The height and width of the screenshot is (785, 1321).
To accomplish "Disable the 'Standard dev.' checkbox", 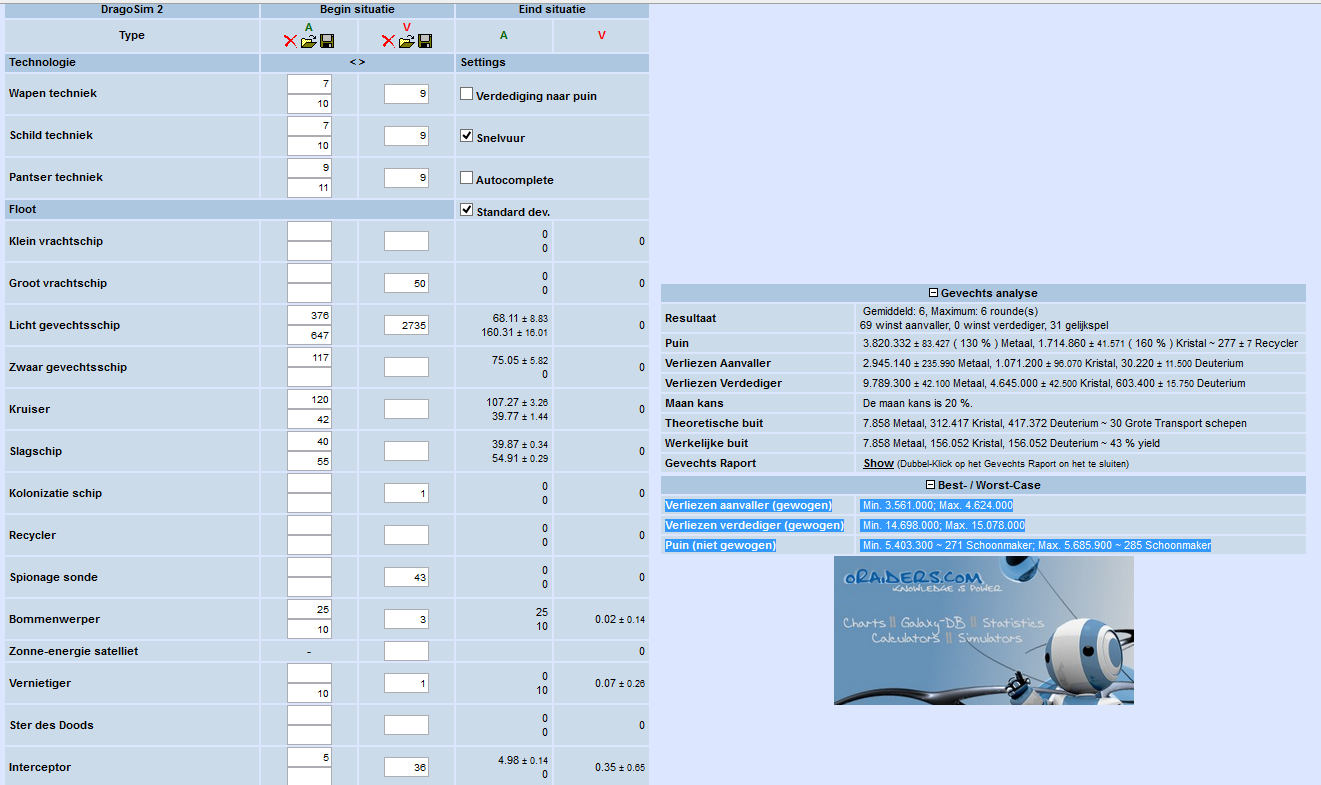I will click(x=466, y=210).
